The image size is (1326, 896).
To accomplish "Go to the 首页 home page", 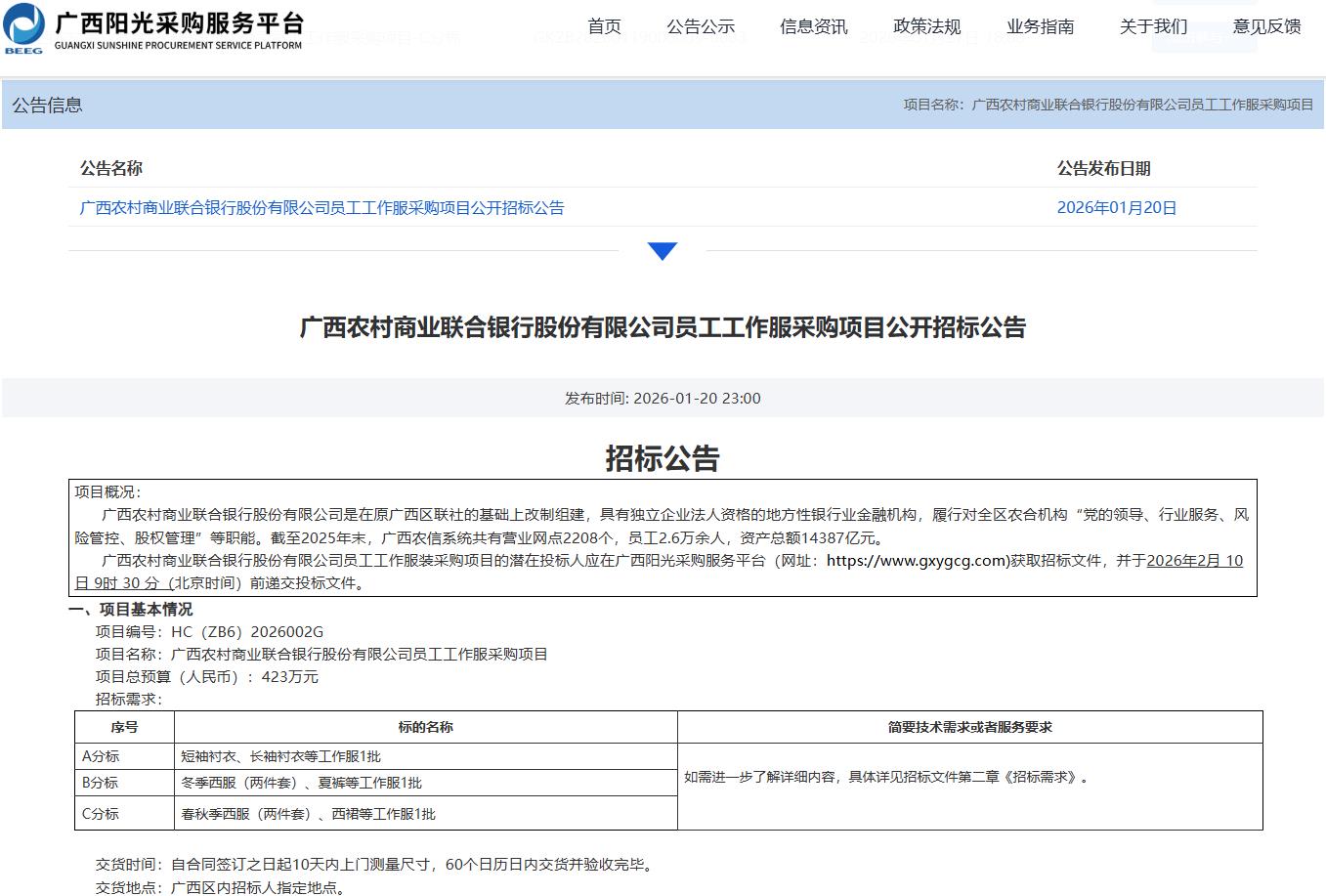I will [604, 26].
